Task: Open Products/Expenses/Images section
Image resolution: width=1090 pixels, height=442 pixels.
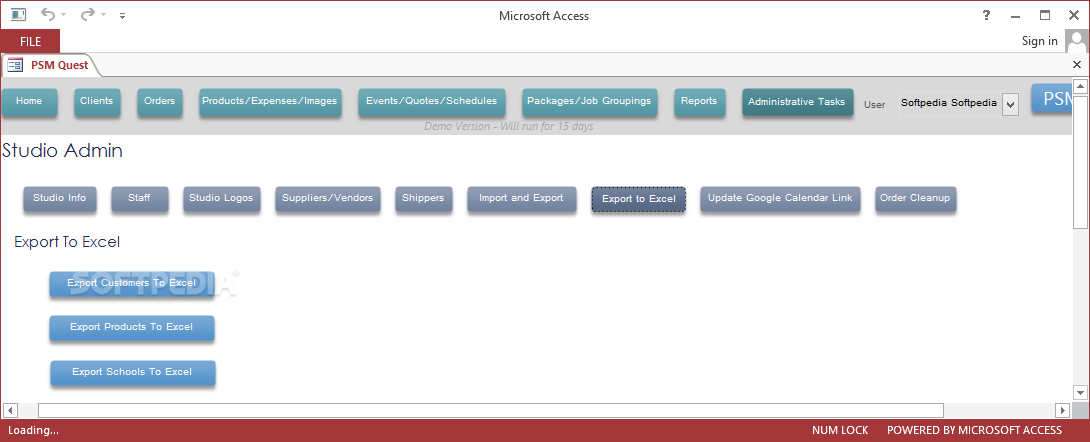Action: 270,101
